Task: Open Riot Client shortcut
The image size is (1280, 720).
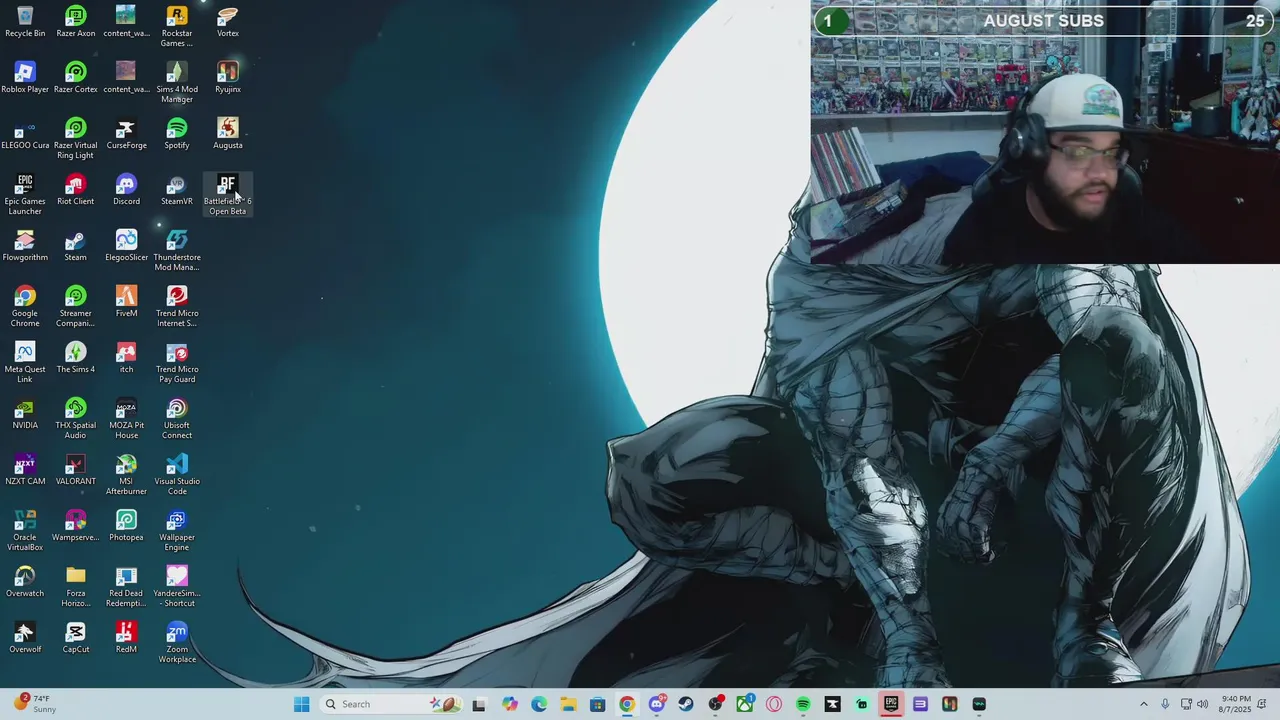Action: (76, 190)
